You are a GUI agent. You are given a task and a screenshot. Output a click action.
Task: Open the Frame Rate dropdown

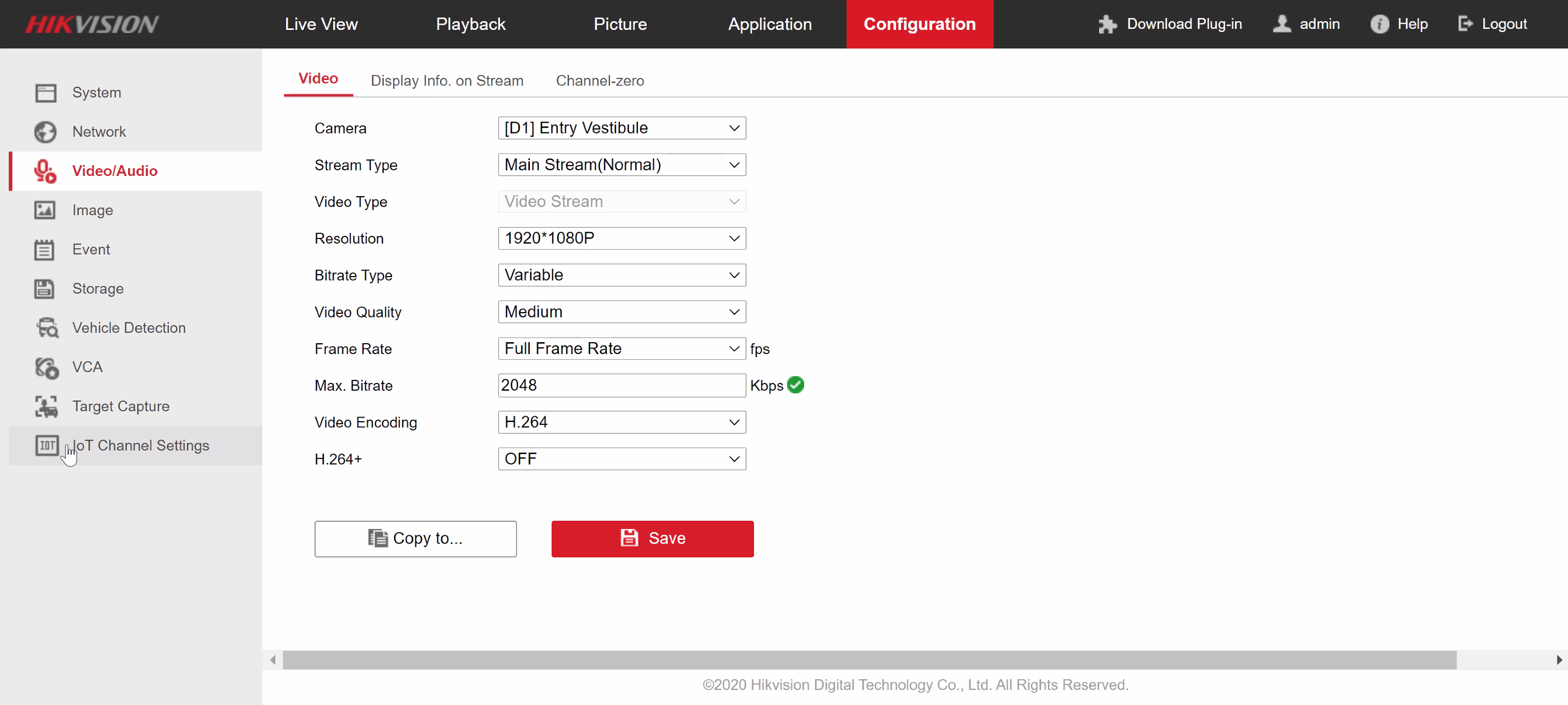[x=621, y=348]
